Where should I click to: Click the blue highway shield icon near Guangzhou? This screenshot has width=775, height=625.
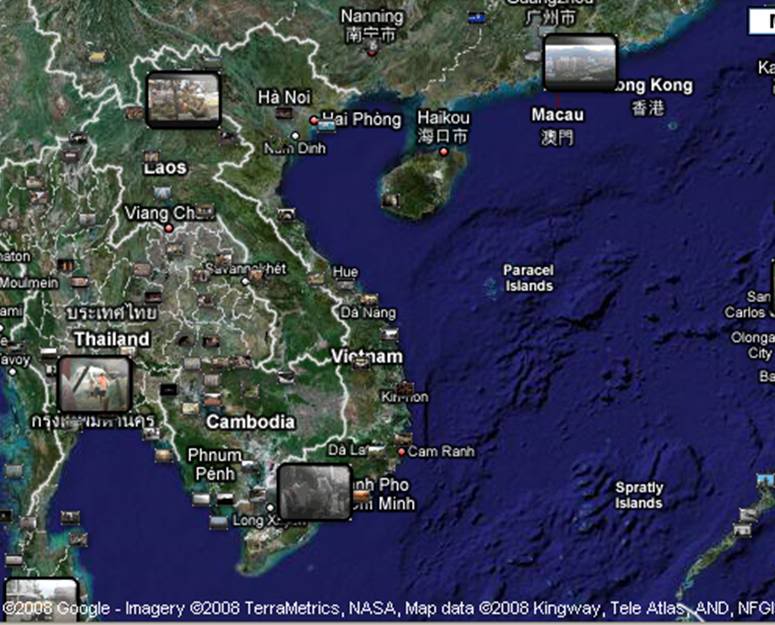(477, 17)
